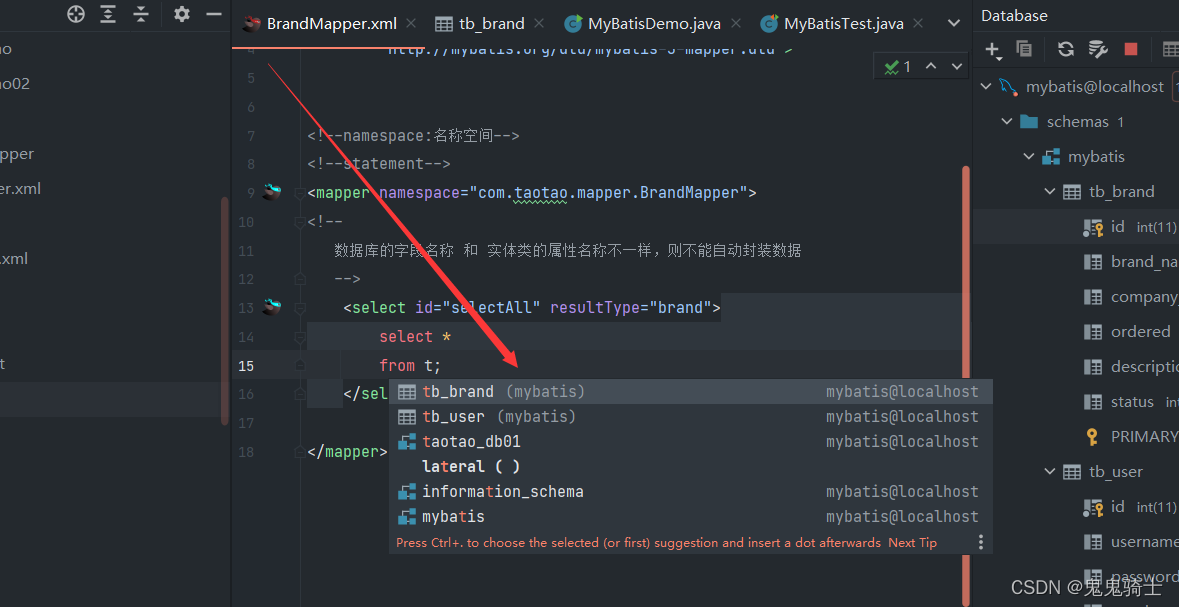1179x607 pixels.
Task: Collapse the tb_brand table node
Action: (1050, 191)
